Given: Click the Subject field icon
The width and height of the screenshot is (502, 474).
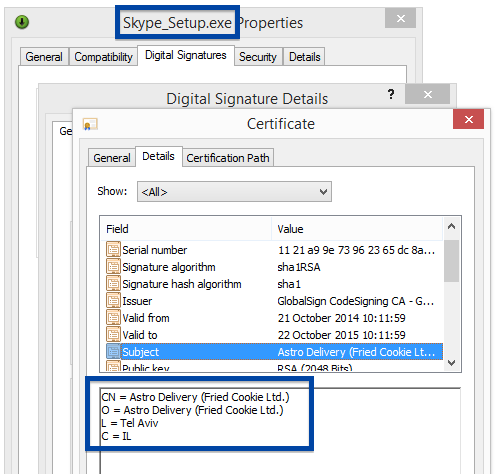Looking at the screenshot, I should click(113, 351).
